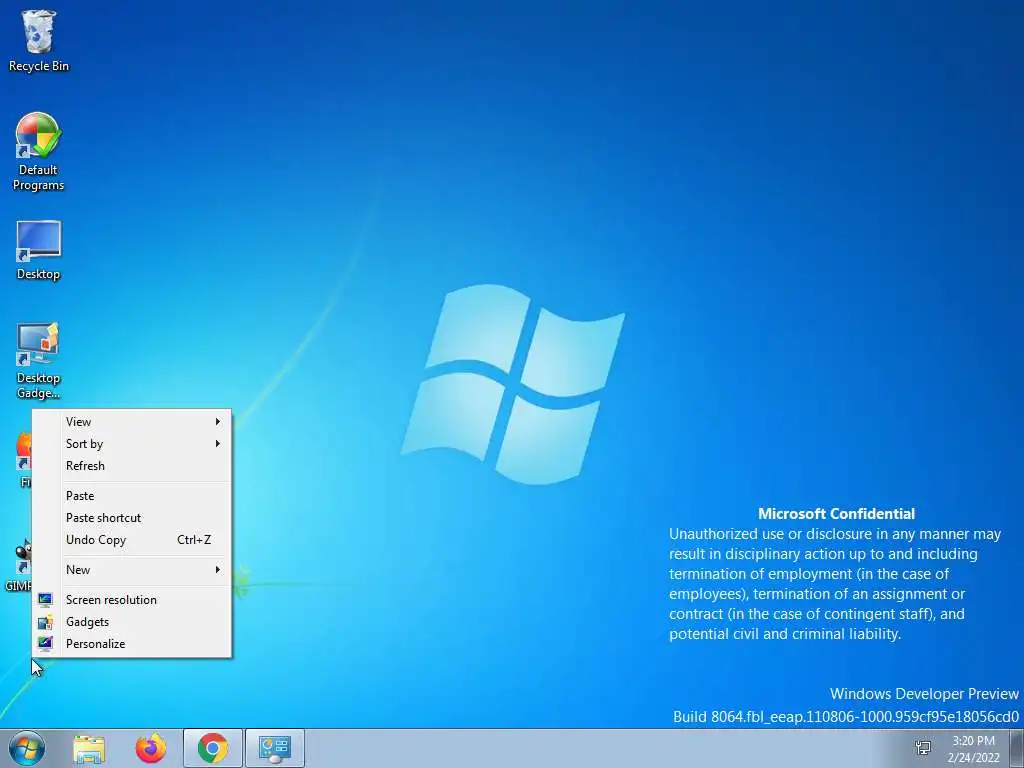Select the Default Programs desktop shortcut

39,152
